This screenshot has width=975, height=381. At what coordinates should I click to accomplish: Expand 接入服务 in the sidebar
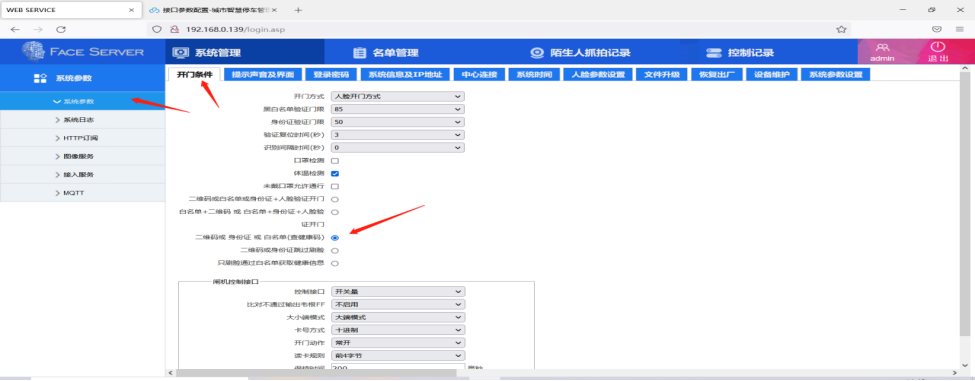[83, 175]
